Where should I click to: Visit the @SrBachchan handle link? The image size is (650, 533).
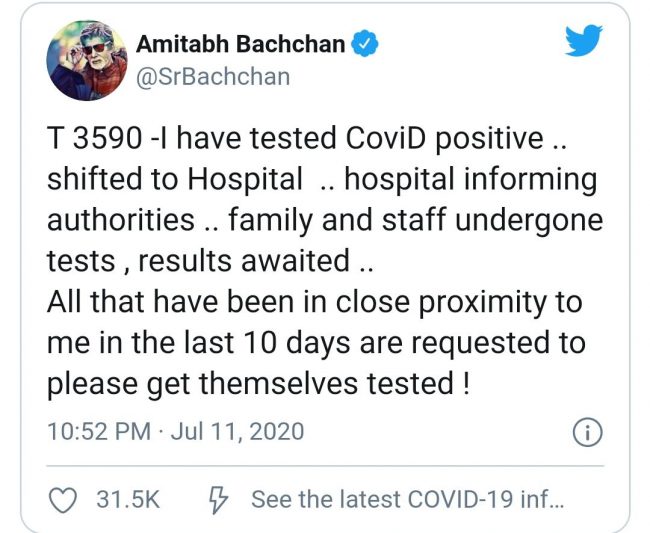click(212, 76)
